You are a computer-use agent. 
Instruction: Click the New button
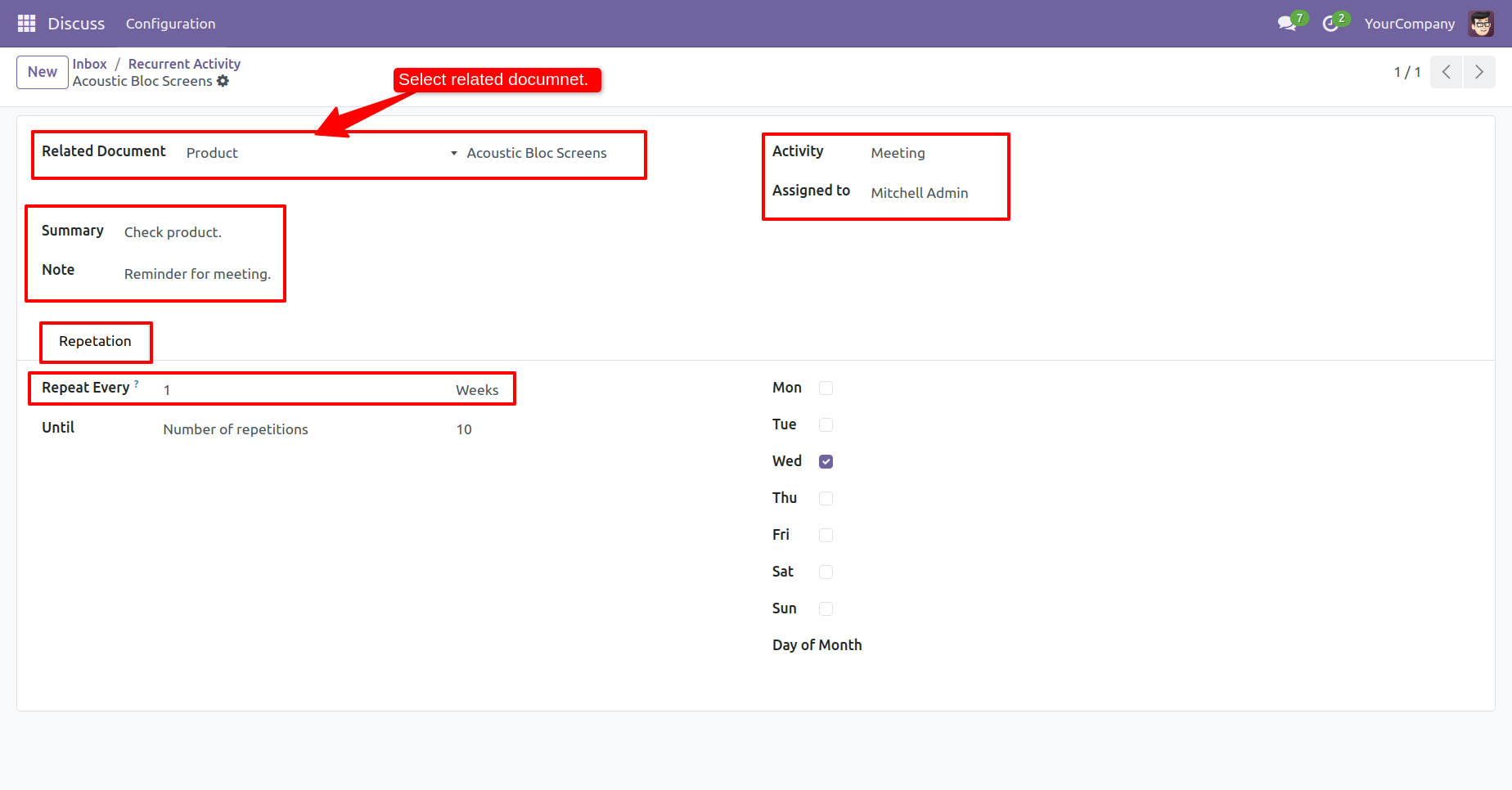click(43, 72)
